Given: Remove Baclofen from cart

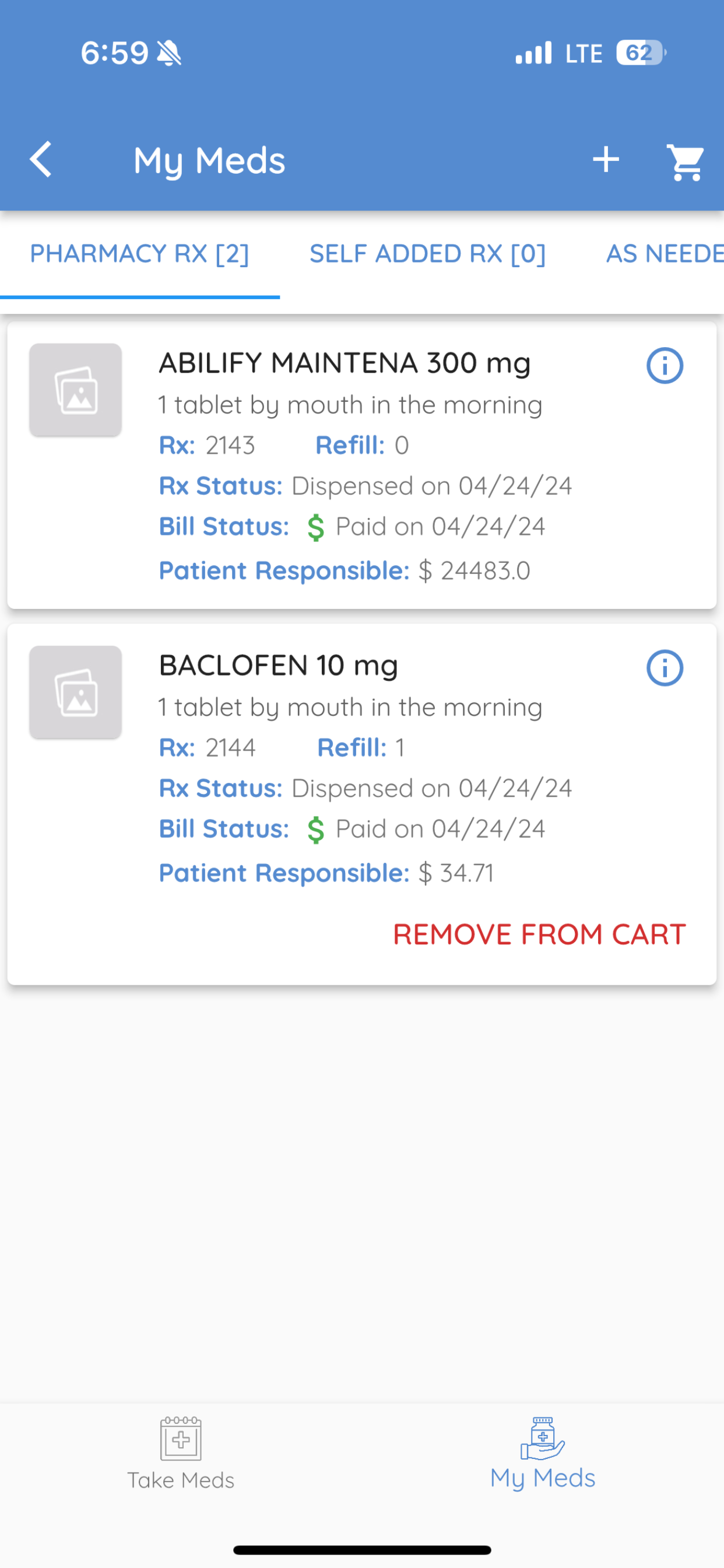Looking at the screenshot, I should pyautogui.click(x=539, y=935).
